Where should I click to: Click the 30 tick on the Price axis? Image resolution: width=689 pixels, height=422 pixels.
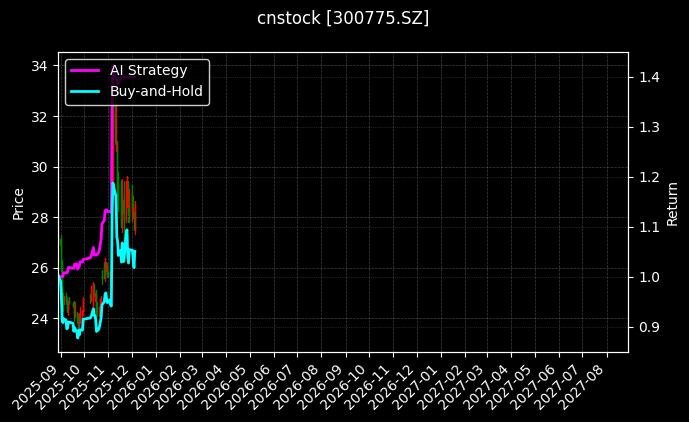point(41,167)
